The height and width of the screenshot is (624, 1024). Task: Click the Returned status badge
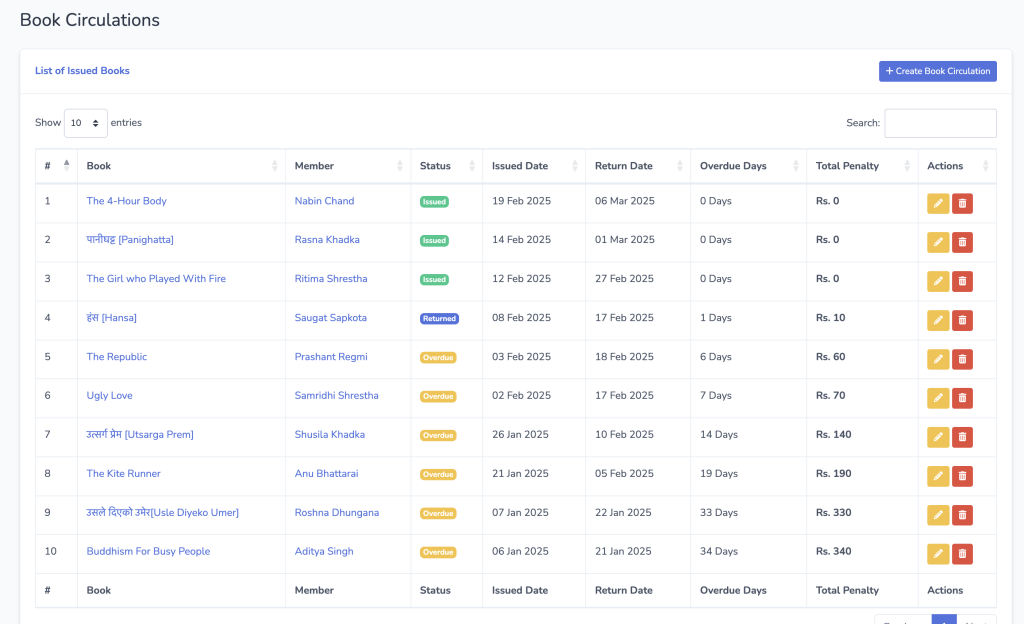[x=440, y=319]
